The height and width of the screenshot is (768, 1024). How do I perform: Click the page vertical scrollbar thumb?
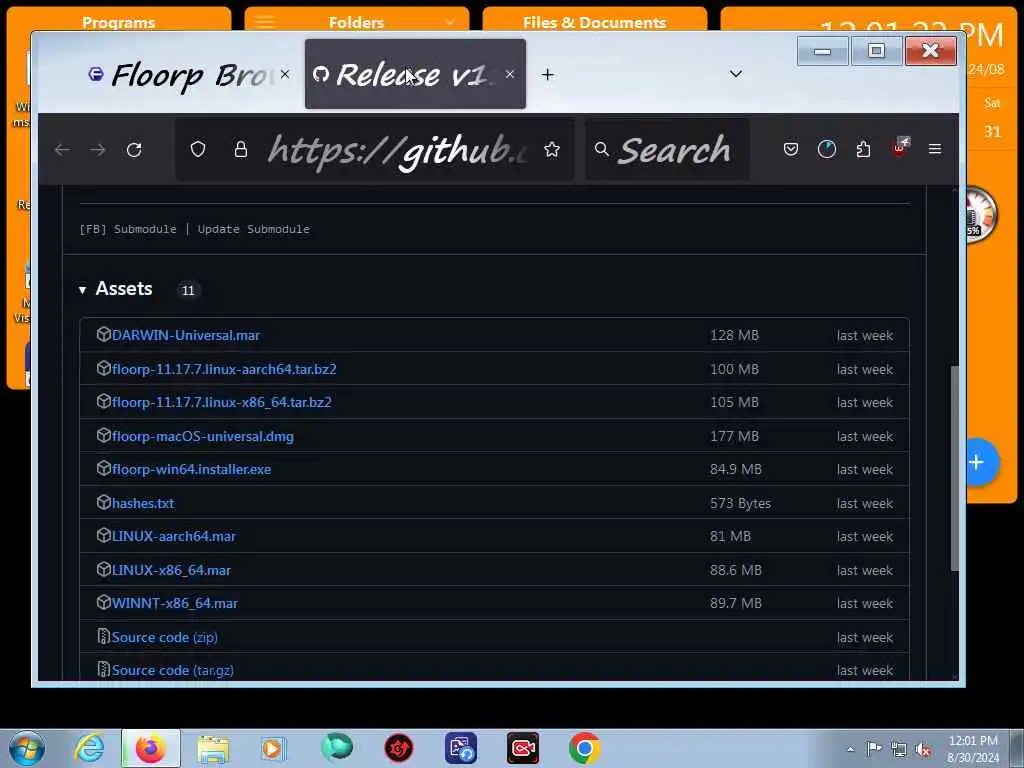coord(954,468)
